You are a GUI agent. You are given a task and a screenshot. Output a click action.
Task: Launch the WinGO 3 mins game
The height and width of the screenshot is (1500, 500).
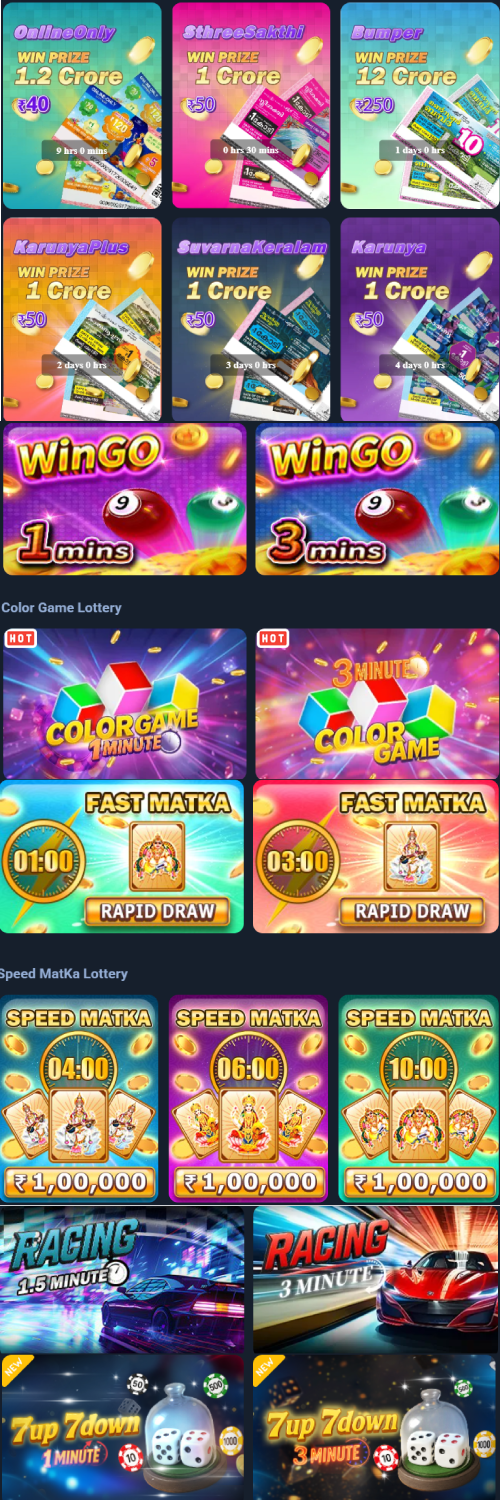tap(377, 500)
